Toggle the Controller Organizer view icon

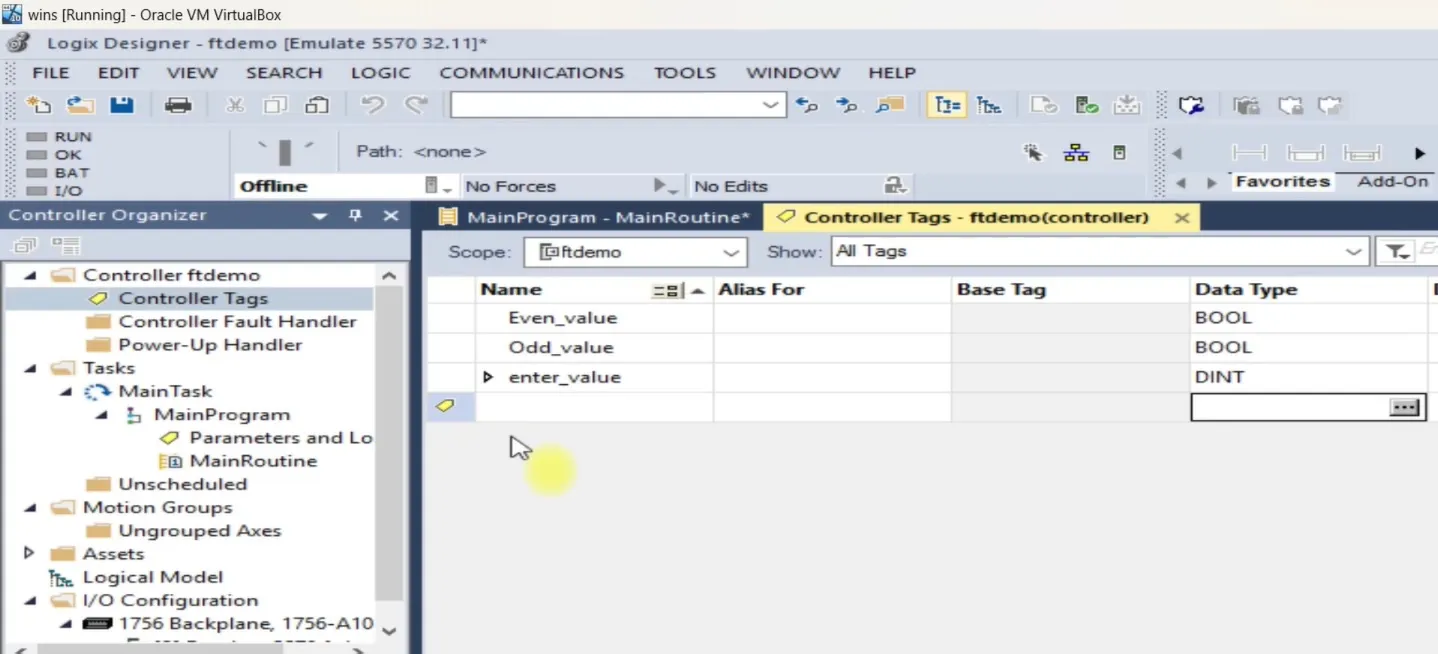(x=946, y=105)
